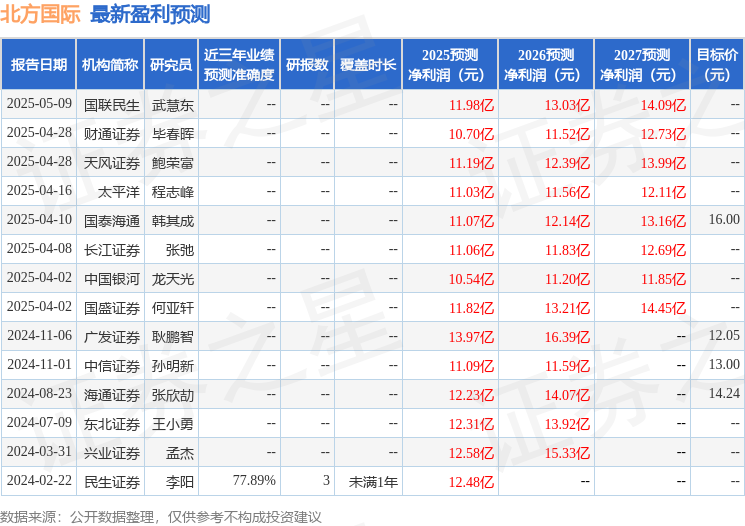Click the 研报数 column header
The image size is (745, 526).
[x=307, y=65]
